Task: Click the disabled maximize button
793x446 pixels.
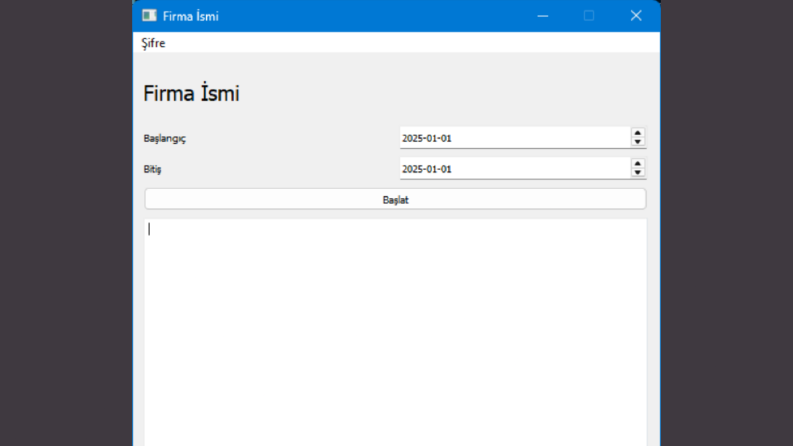Action: click(x=589, y=16)
